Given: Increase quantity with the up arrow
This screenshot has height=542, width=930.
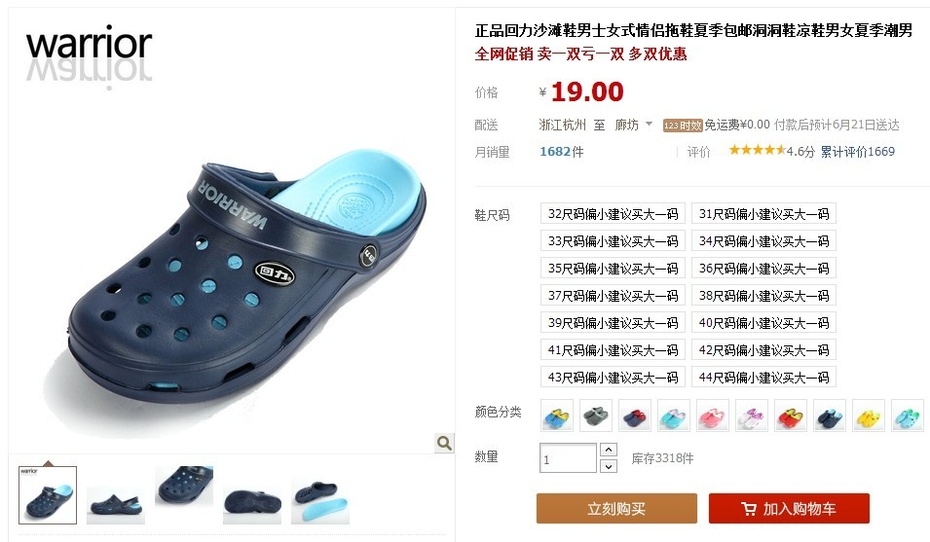Looking at the screenshot, I should pyautogui.click(x=609, y=449).
